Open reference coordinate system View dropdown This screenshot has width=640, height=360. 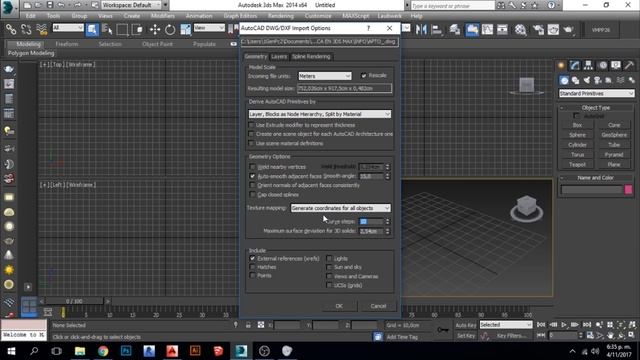pyautogui.click(x=209, y=28)
